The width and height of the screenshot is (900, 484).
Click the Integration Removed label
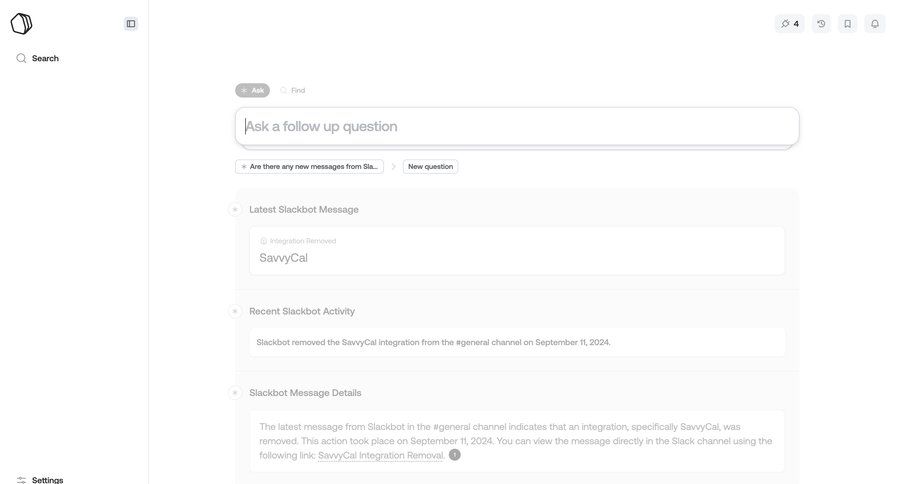302,241
